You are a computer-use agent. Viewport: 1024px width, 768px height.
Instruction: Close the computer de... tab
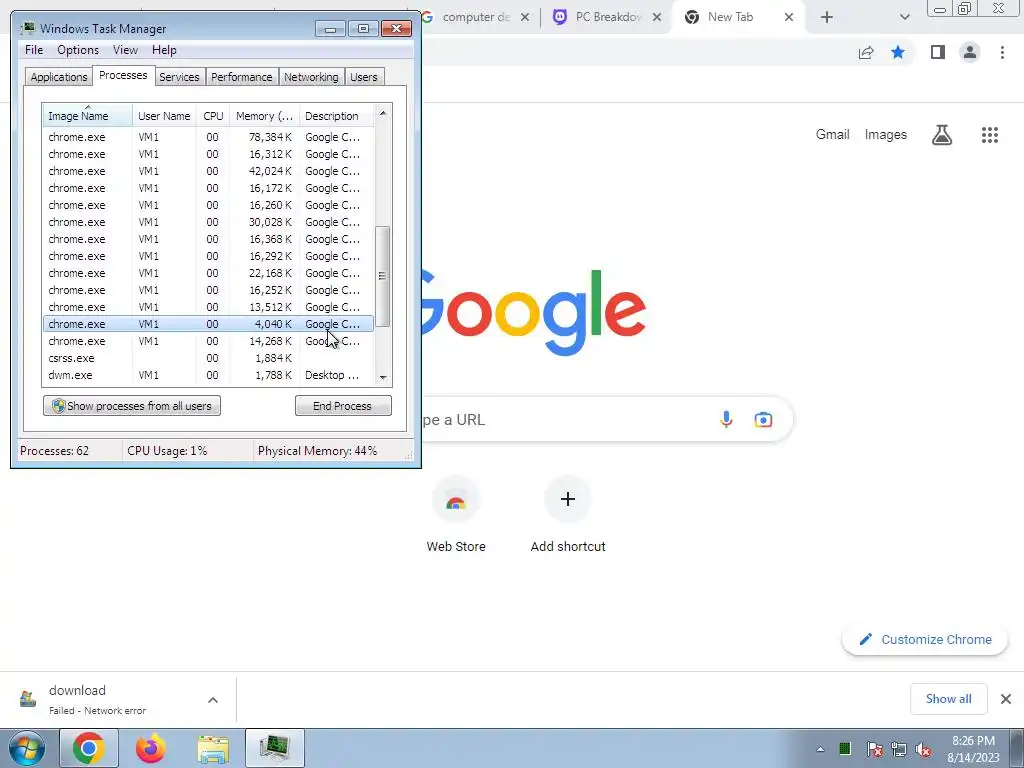[525, 17]
